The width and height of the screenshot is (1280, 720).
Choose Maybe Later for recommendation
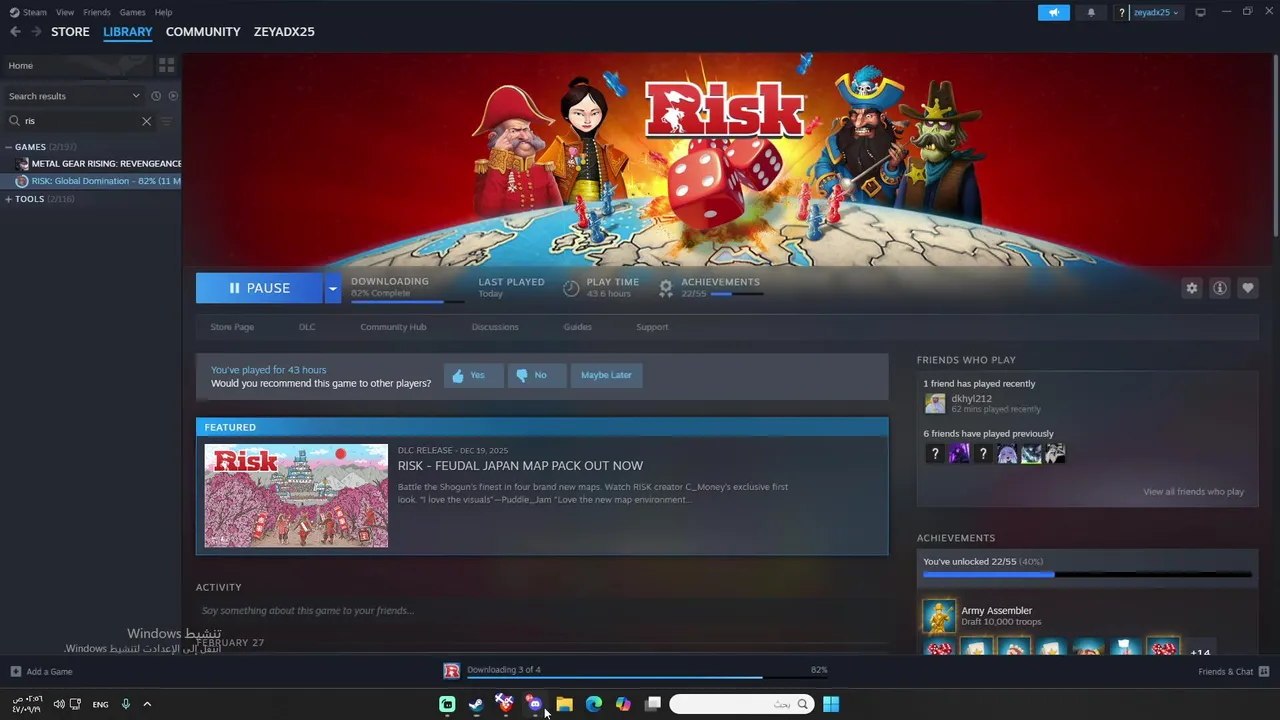(606, 375)
